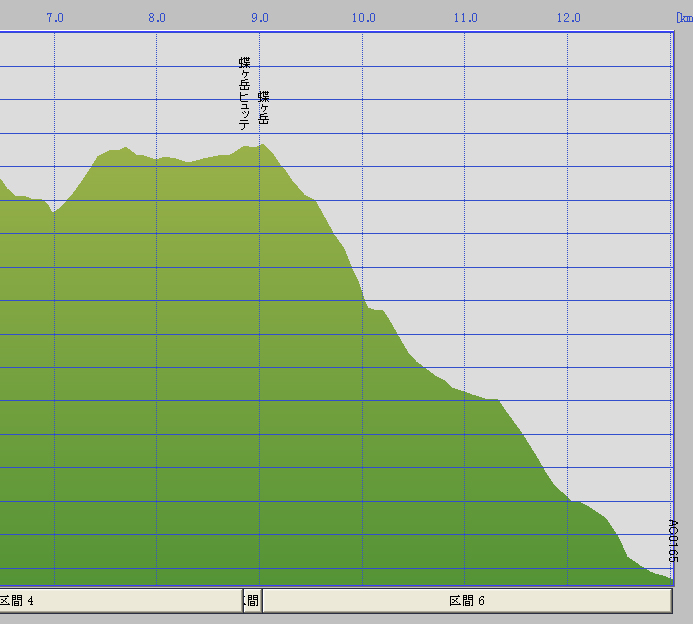
Task: Click the 12.0 distance axis label
Action: (x=568, y=17)
